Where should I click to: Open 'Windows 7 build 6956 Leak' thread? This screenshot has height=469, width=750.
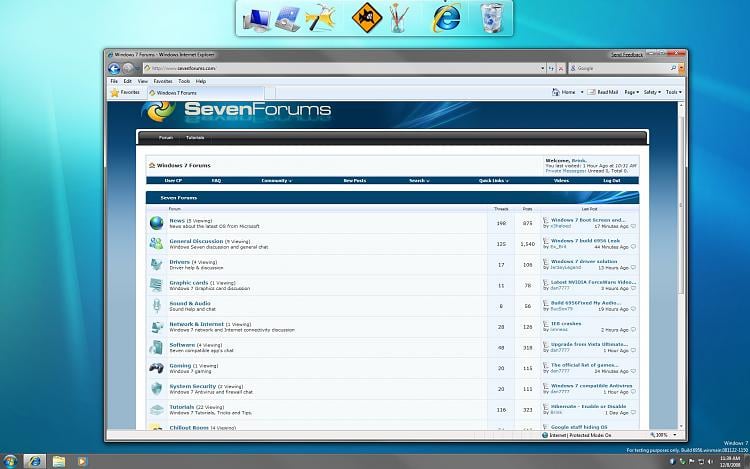[585, 241]
